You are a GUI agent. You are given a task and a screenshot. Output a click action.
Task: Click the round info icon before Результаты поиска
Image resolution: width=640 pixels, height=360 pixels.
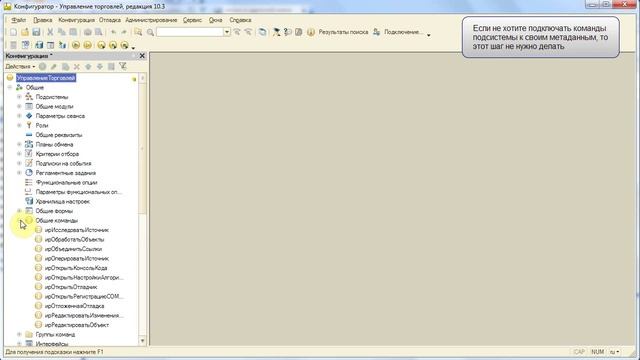coord(311,32)
